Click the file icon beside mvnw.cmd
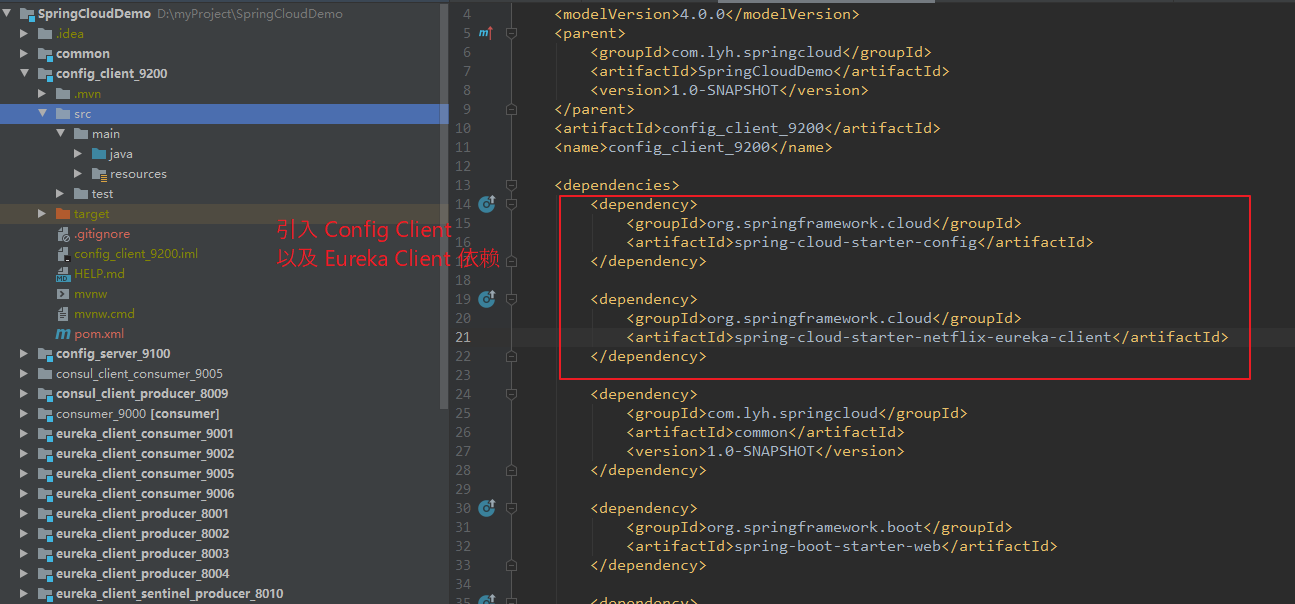Image resolution: width=1295 pixels, height=604 pixels. 63,314
